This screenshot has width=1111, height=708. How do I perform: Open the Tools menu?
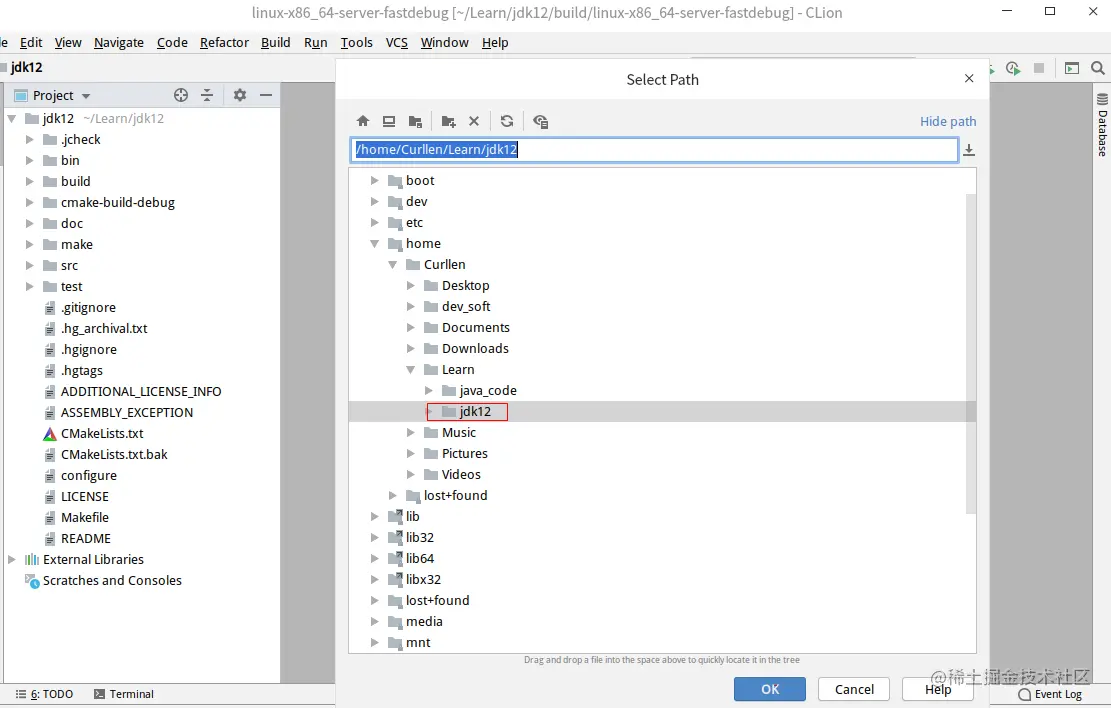tap(356, 43)
